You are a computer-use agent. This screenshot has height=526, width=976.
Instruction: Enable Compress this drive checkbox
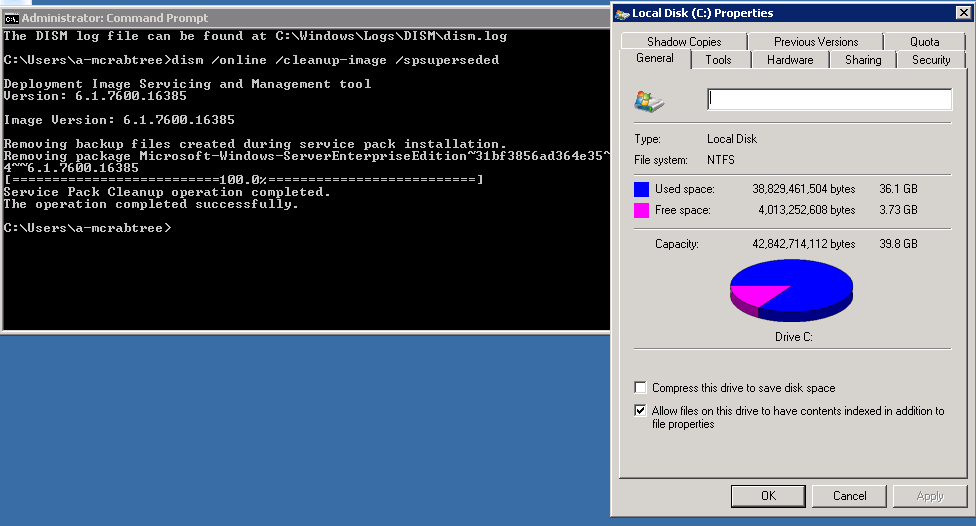coord(641,388)
